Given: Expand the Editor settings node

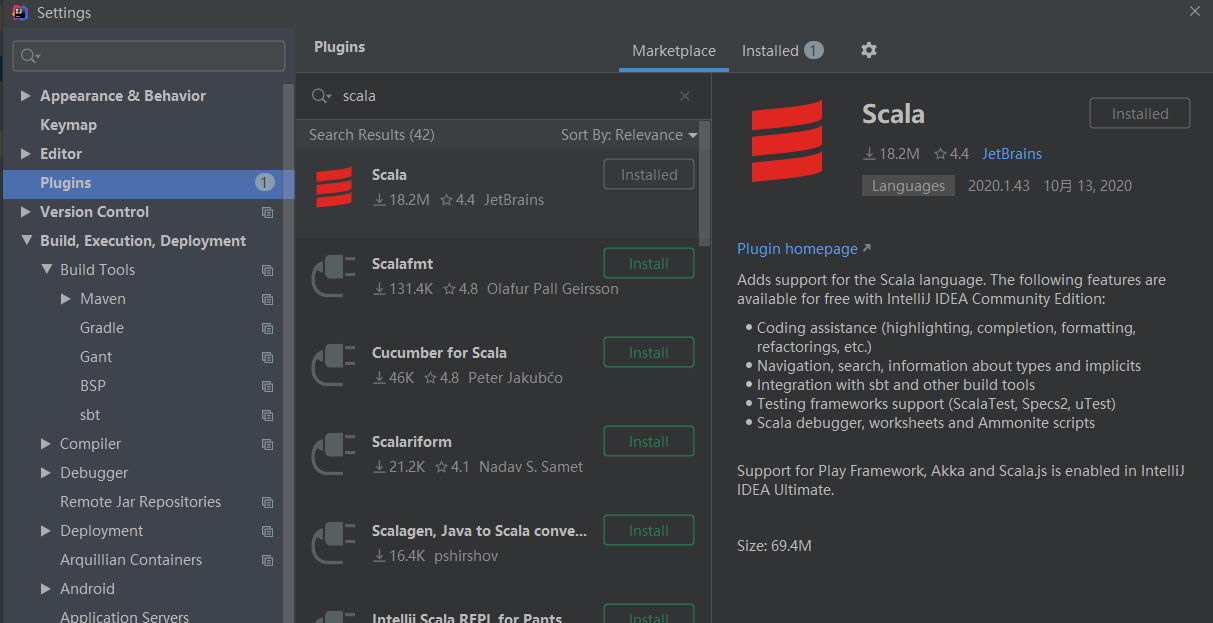Looking at the screenshot, I should pos(26,154).
